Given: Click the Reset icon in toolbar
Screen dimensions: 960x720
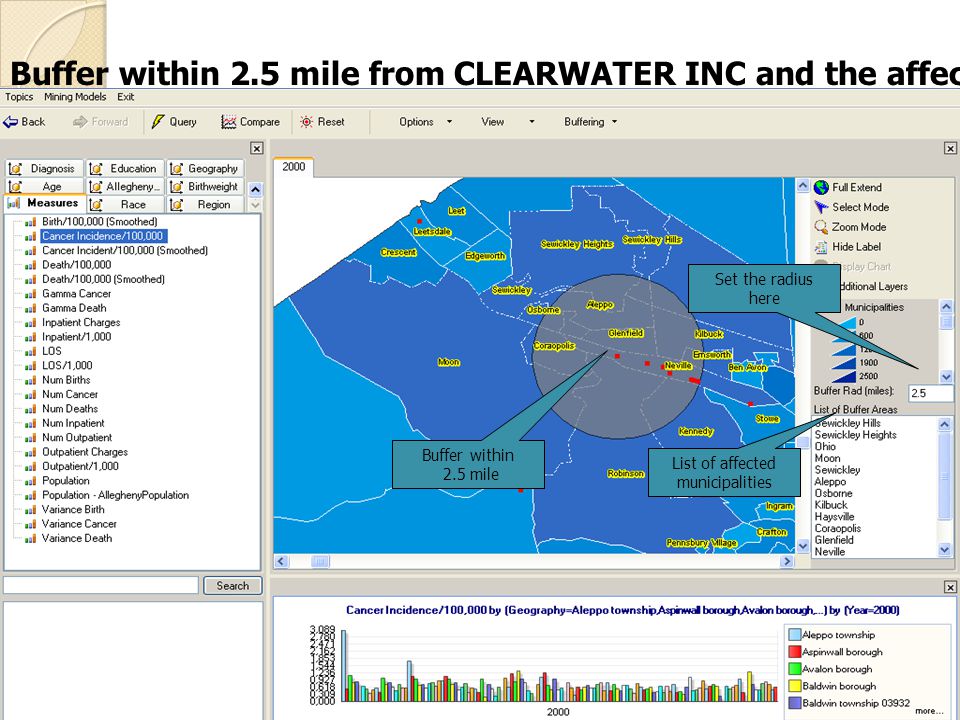Looking at the screenshot, I should click(x=306, y=122).
